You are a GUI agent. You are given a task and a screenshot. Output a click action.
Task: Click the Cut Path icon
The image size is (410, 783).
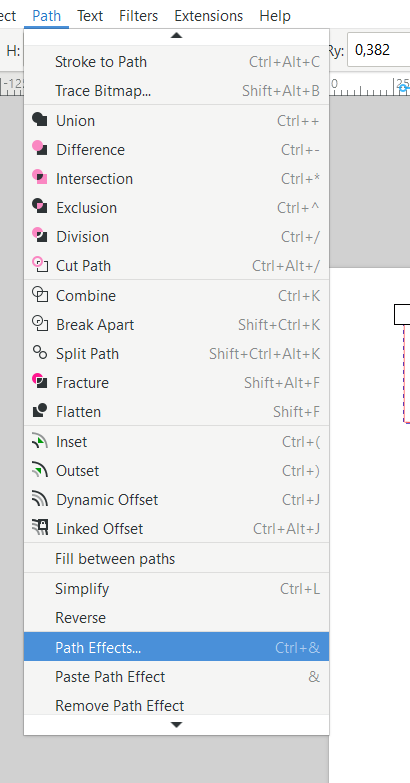pos(39,265)
